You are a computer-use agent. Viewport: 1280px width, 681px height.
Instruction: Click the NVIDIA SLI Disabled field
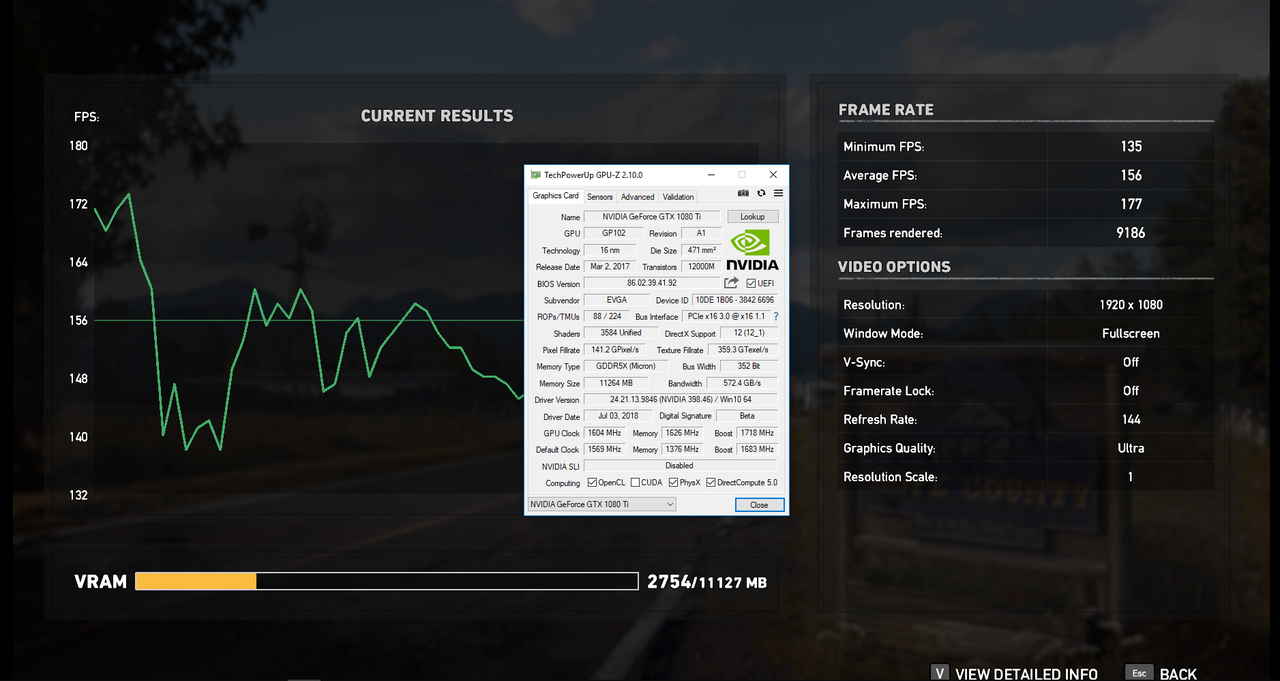[x=680, y=466]
